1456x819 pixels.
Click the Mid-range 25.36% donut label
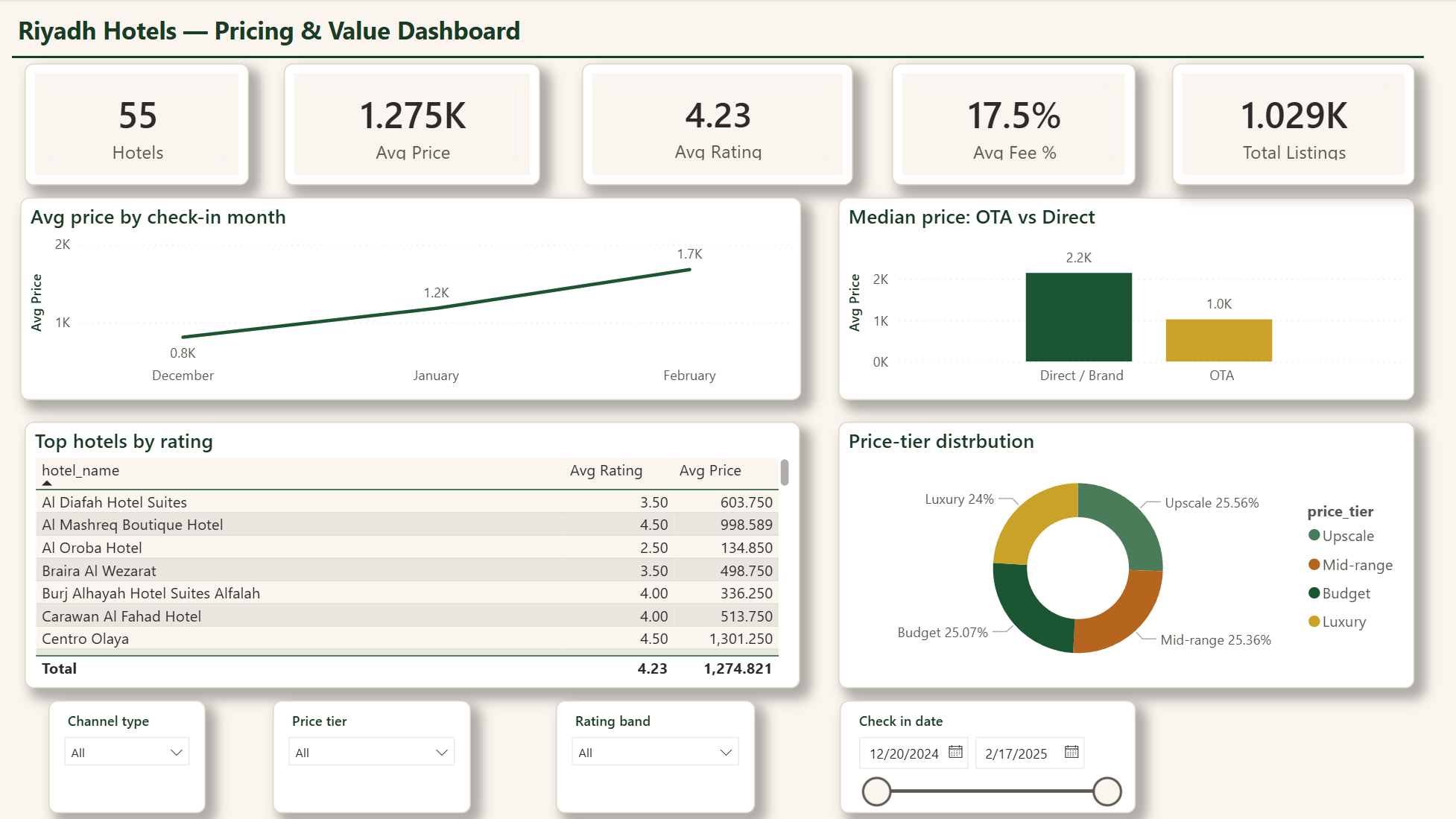pos(1215,640)
